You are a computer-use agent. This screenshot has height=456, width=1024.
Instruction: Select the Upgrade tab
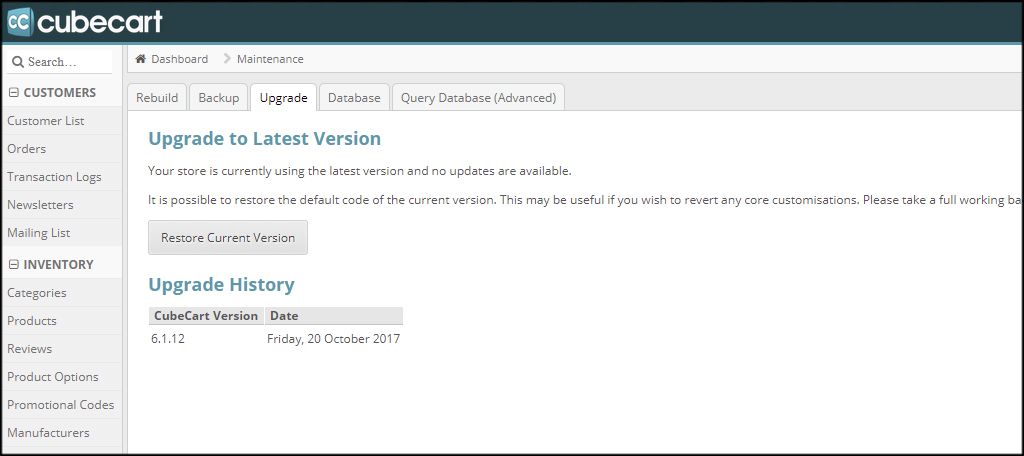click(283, 97)
